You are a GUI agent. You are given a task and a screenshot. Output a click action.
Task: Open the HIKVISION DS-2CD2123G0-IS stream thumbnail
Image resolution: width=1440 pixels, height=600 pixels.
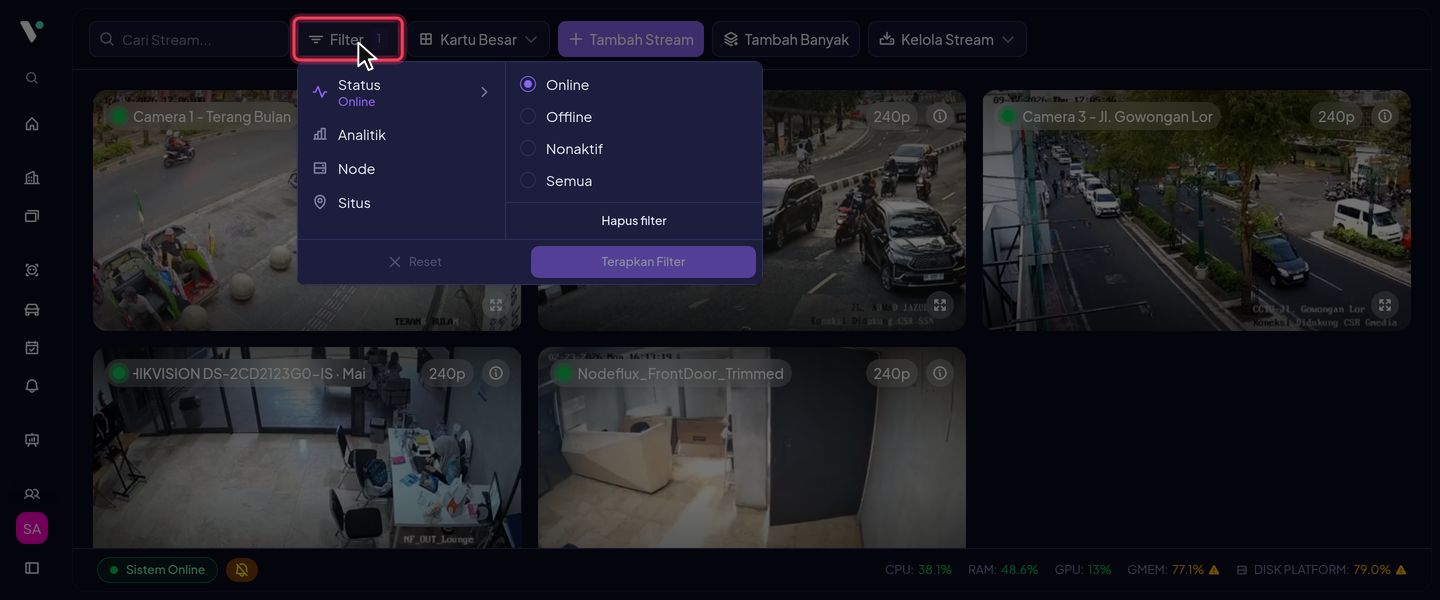pyautogui.click(x=307, y=448)
